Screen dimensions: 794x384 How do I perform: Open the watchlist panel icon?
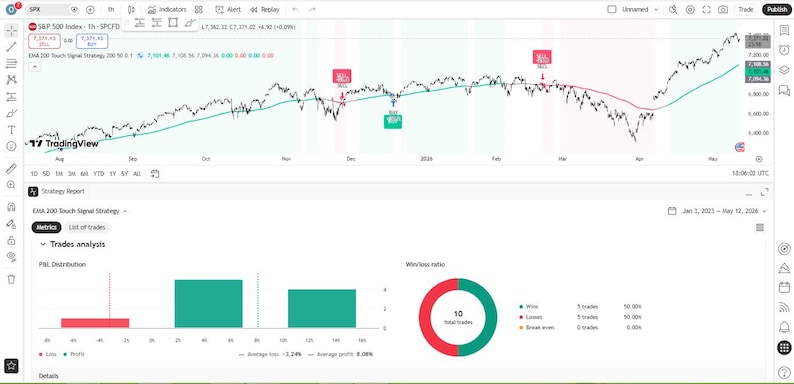tap(784, 30)
